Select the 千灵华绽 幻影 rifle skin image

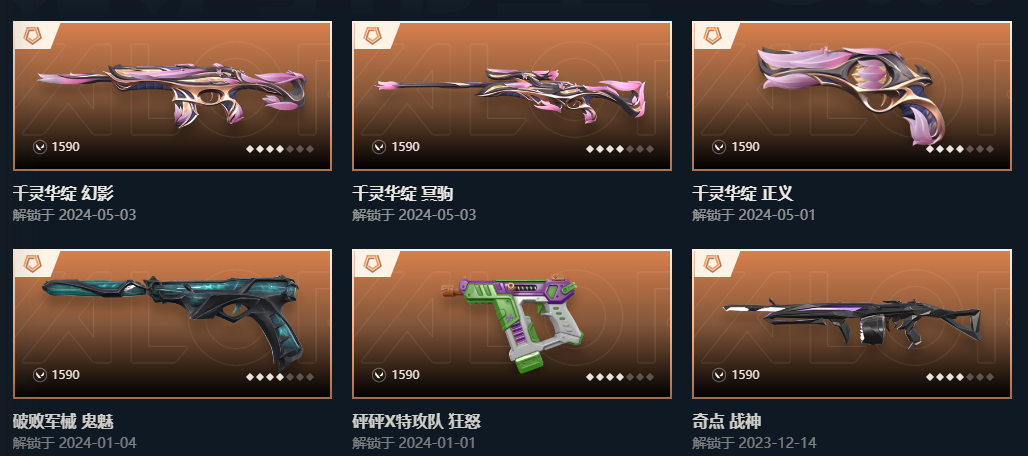tap(172, 92)
